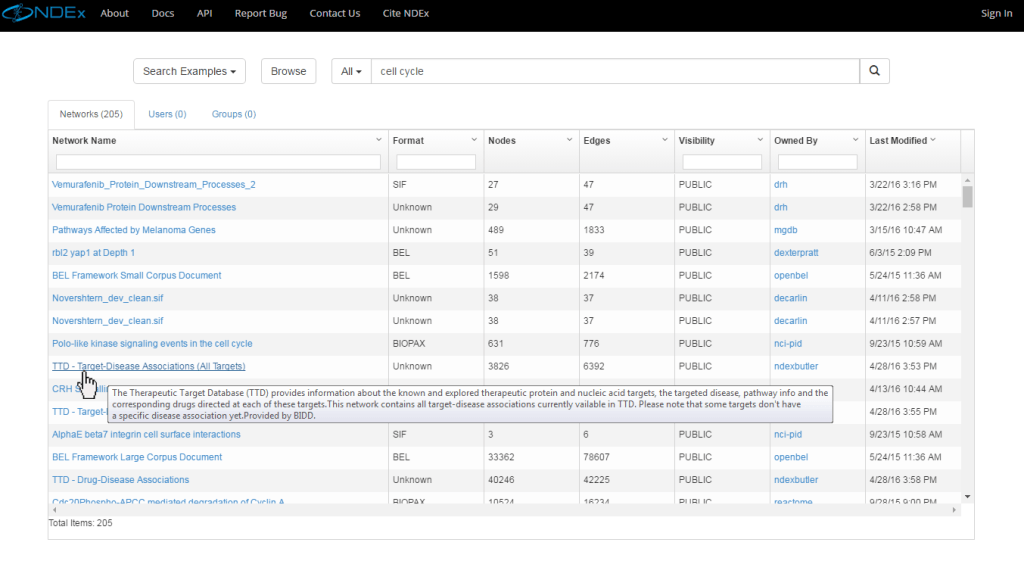Screen dimensions: 1024x561
Task: Open owner nci-pid in Polo-like kinase row
Action: (x=788, y=344)
